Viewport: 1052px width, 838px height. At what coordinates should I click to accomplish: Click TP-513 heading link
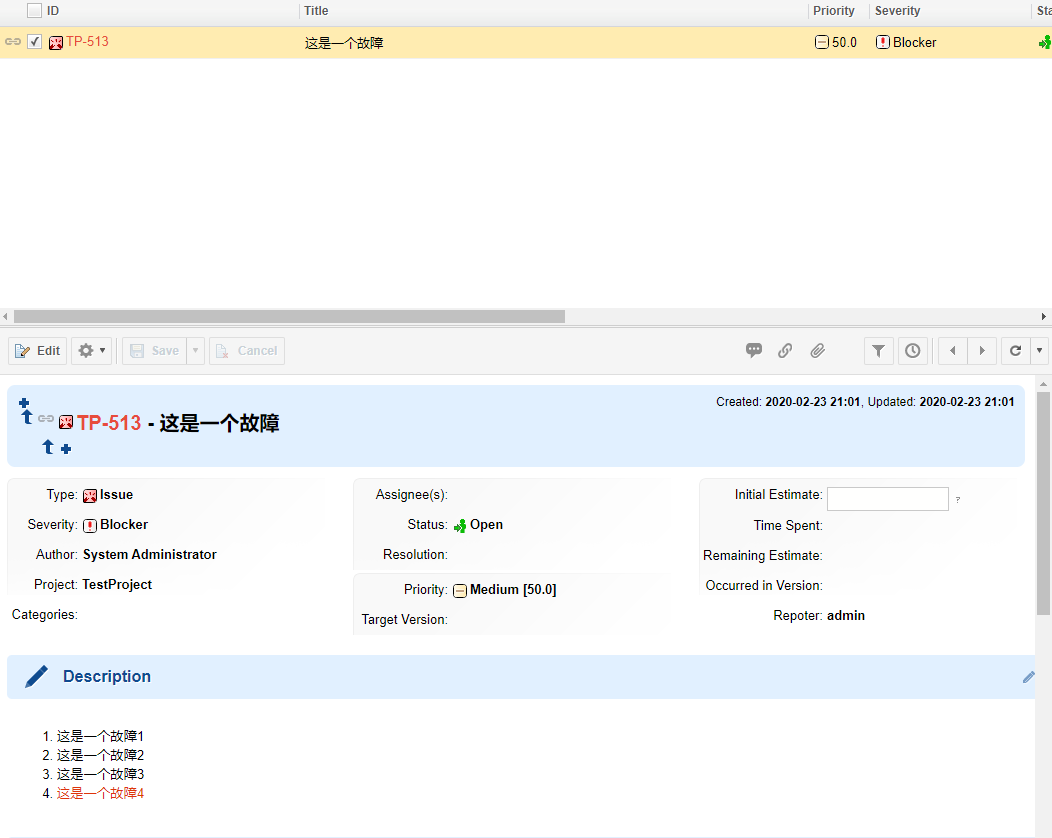point(109,423)
